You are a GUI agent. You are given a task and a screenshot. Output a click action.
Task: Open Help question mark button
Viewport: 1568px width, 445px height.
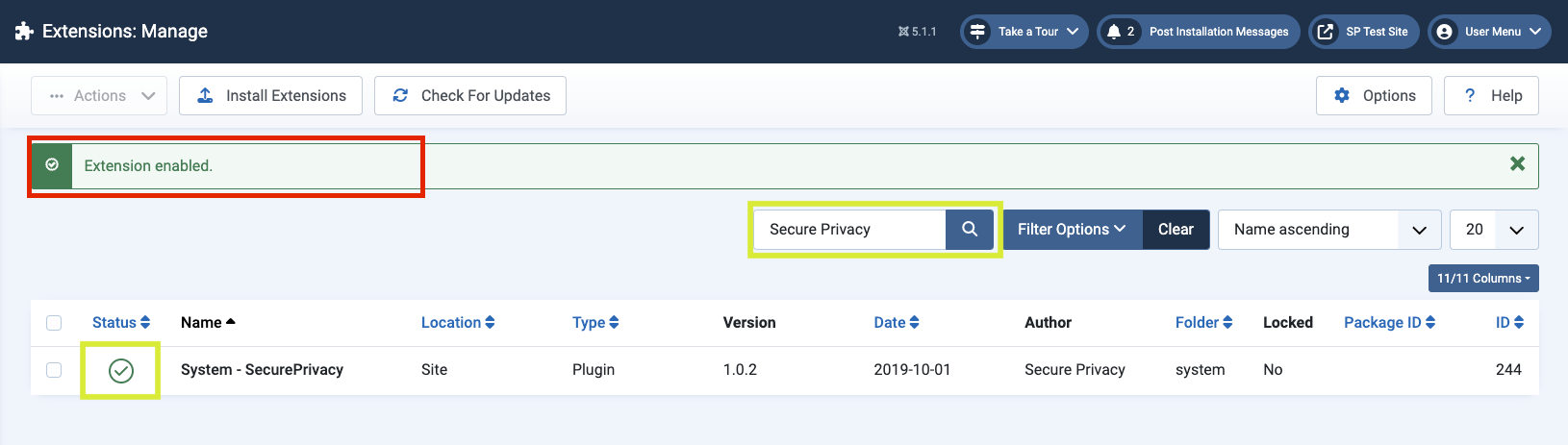tap(1491, 96)
